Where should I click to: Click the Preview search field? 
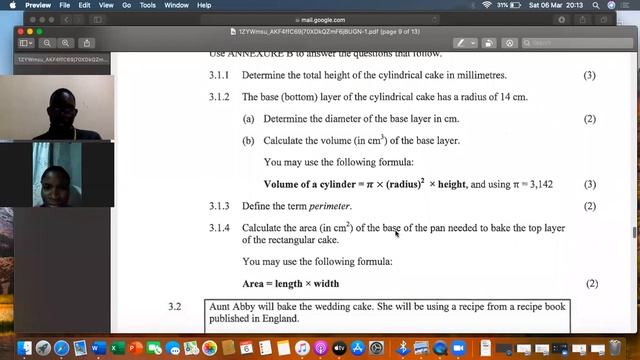tap(577, 43)
